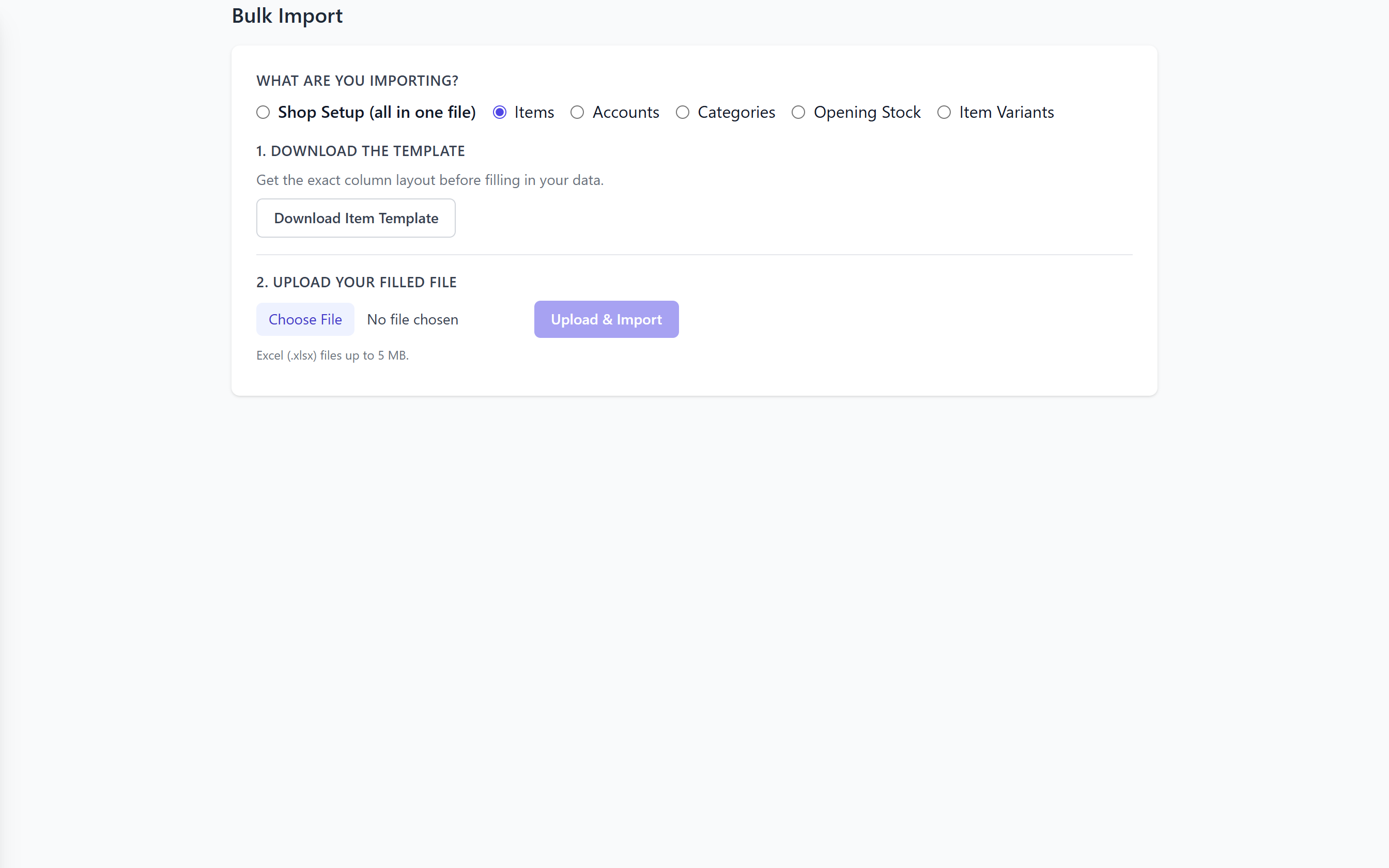Click '2. Upload your filled file' heading
Viewport: 1389px width, 868px height.
click(357, 283)
